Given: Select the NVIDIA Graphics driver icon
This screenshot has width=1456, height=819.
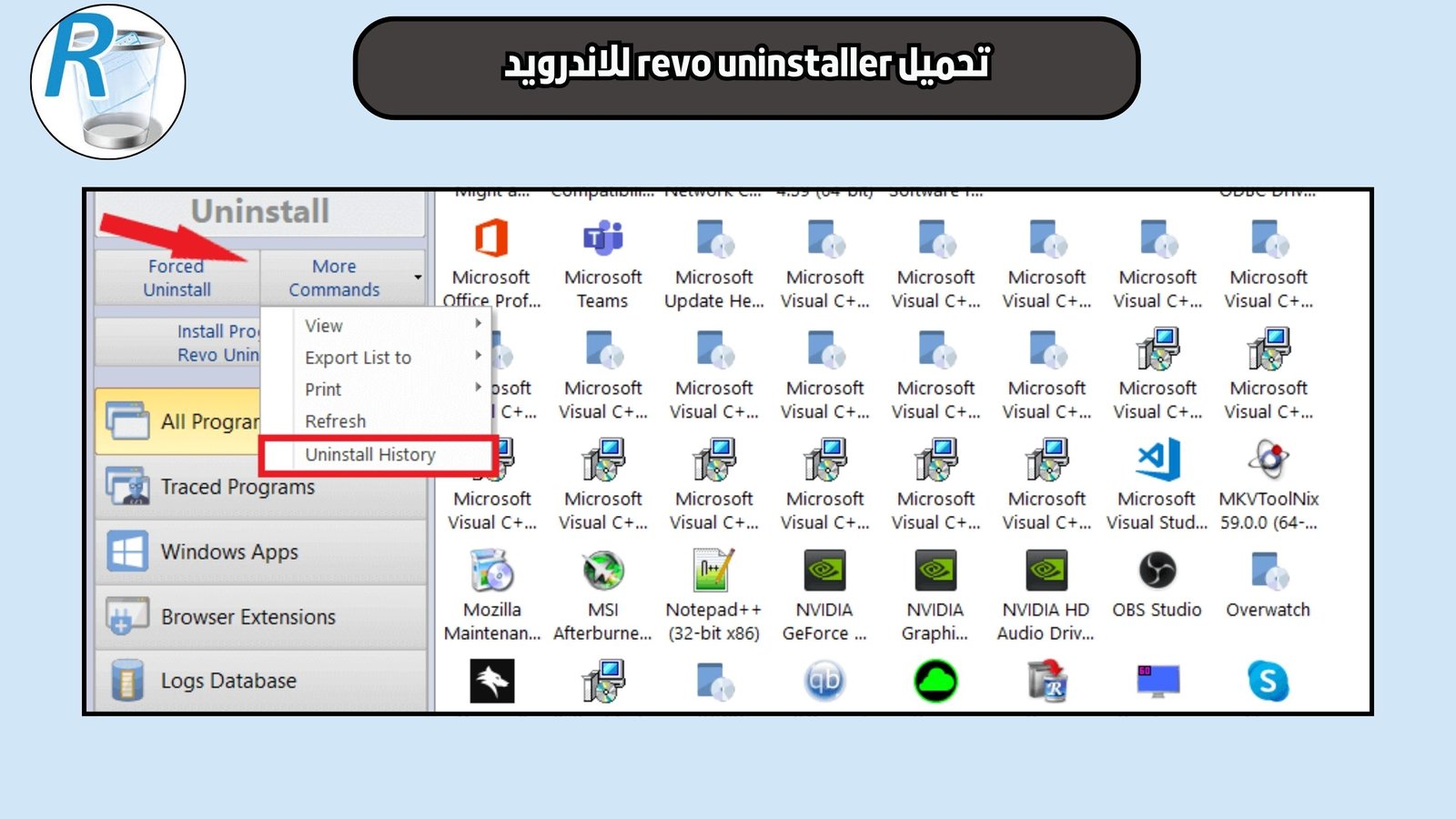Looking at the screenshot, I should (x=935, y=571).
